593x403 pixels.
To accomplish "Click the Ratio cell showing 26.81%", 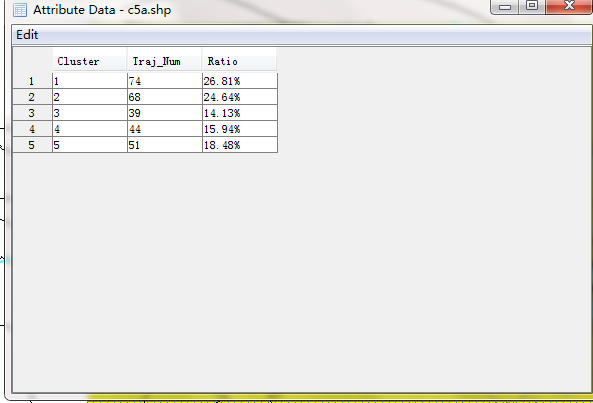I will tap(240, 81).
